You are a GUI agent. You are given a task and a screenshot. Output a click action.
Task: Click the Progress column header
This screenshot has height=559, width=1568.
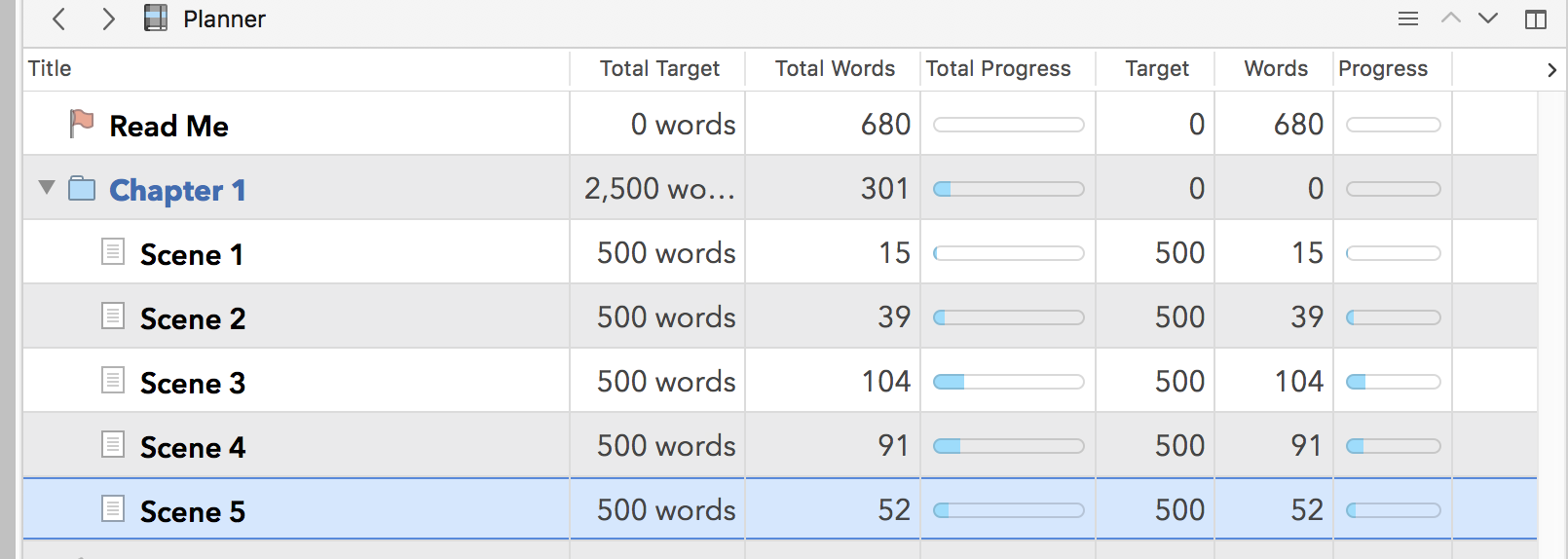click(1383, 68)
